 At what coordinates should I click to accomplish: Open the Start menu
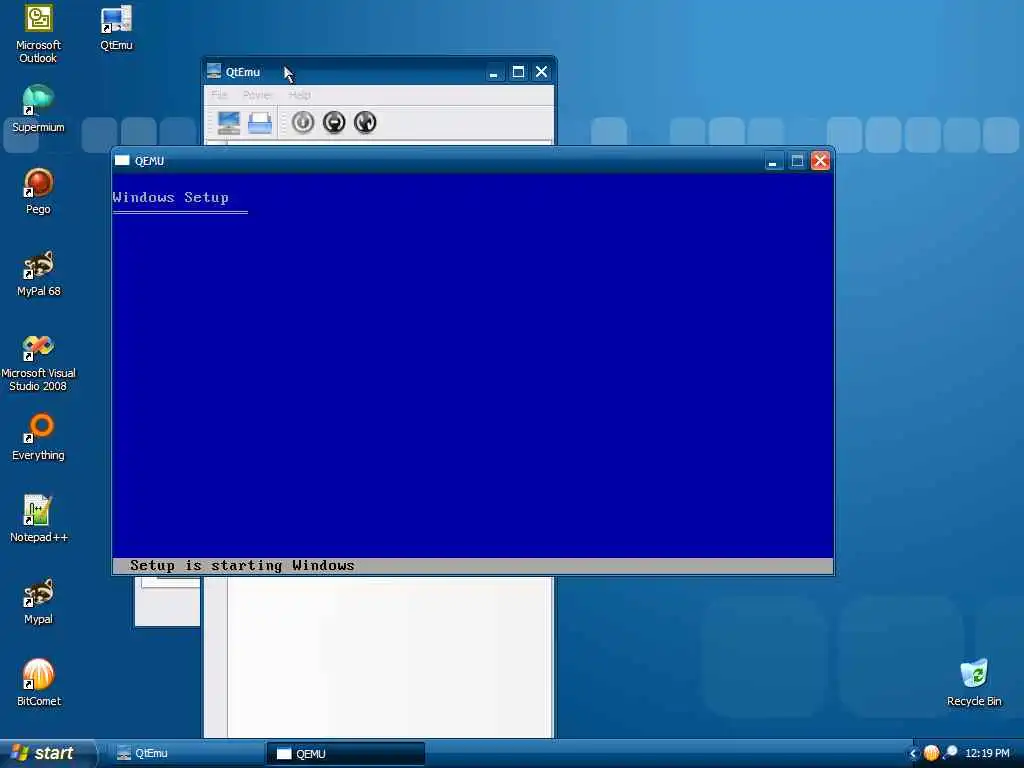pos(48,754)
